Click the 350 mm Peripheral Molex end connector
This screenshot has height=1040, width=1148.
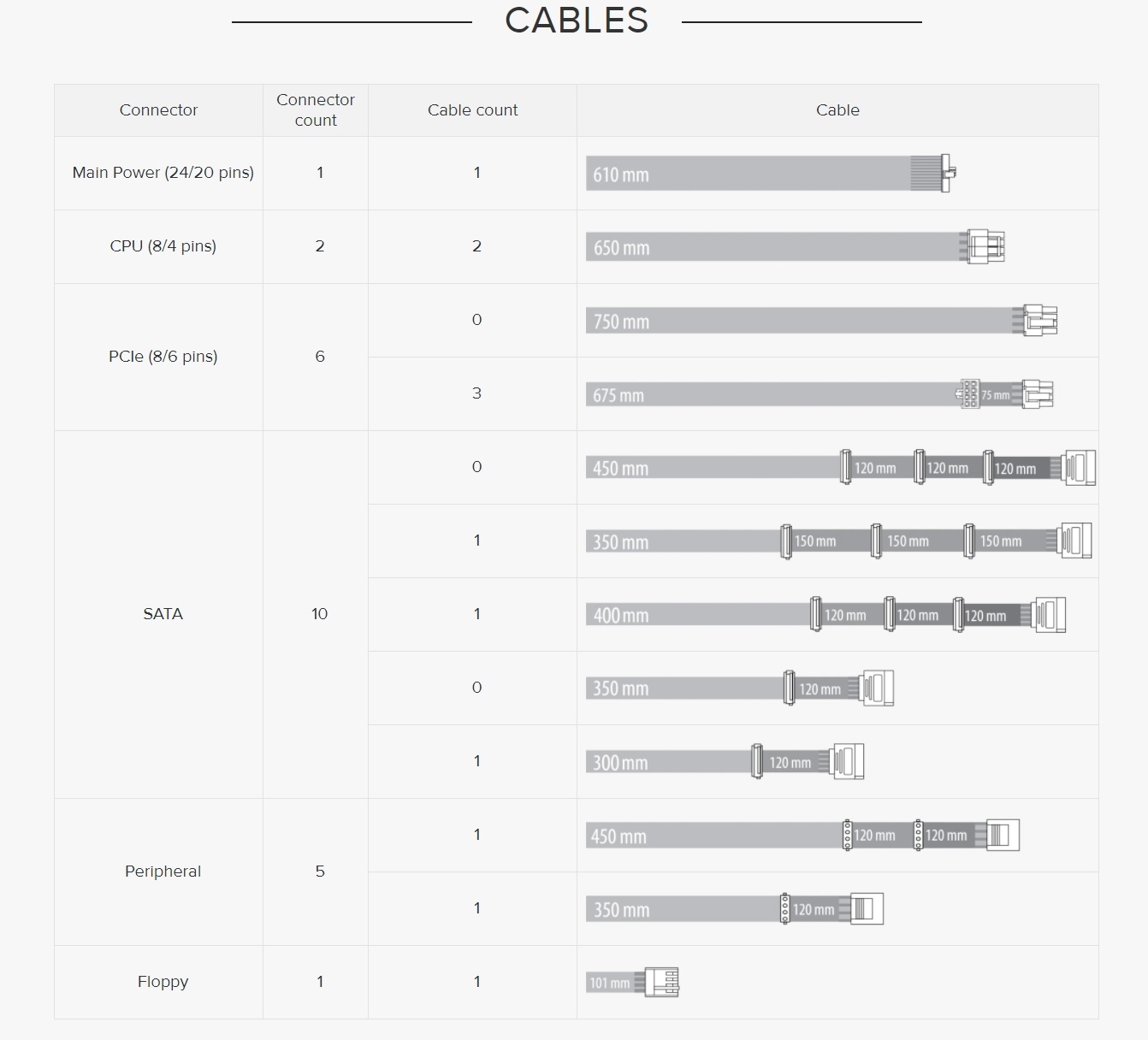pyautogui.click(x=867, y=908)
